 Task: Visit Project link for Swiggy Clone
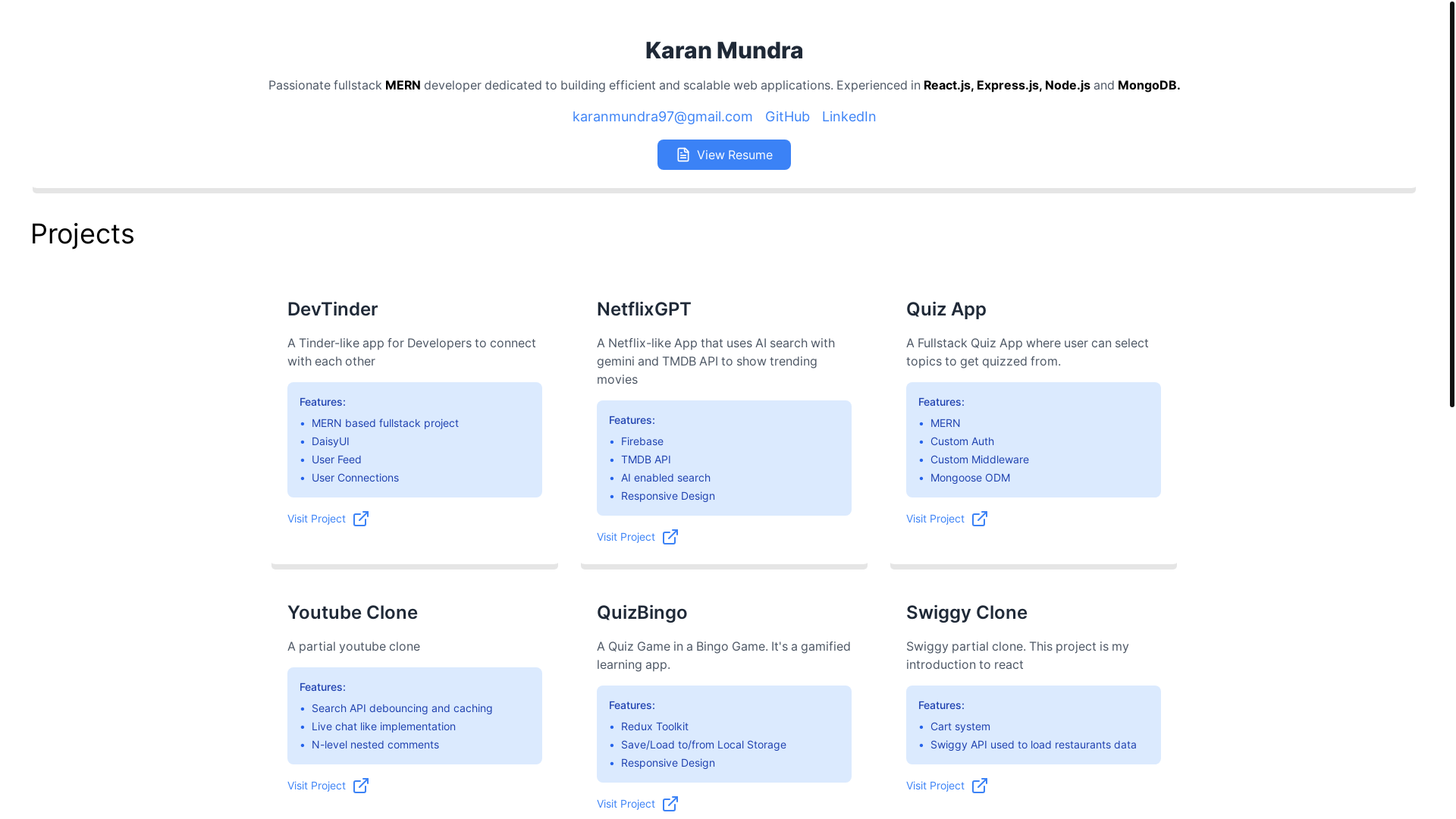(947, 786)
